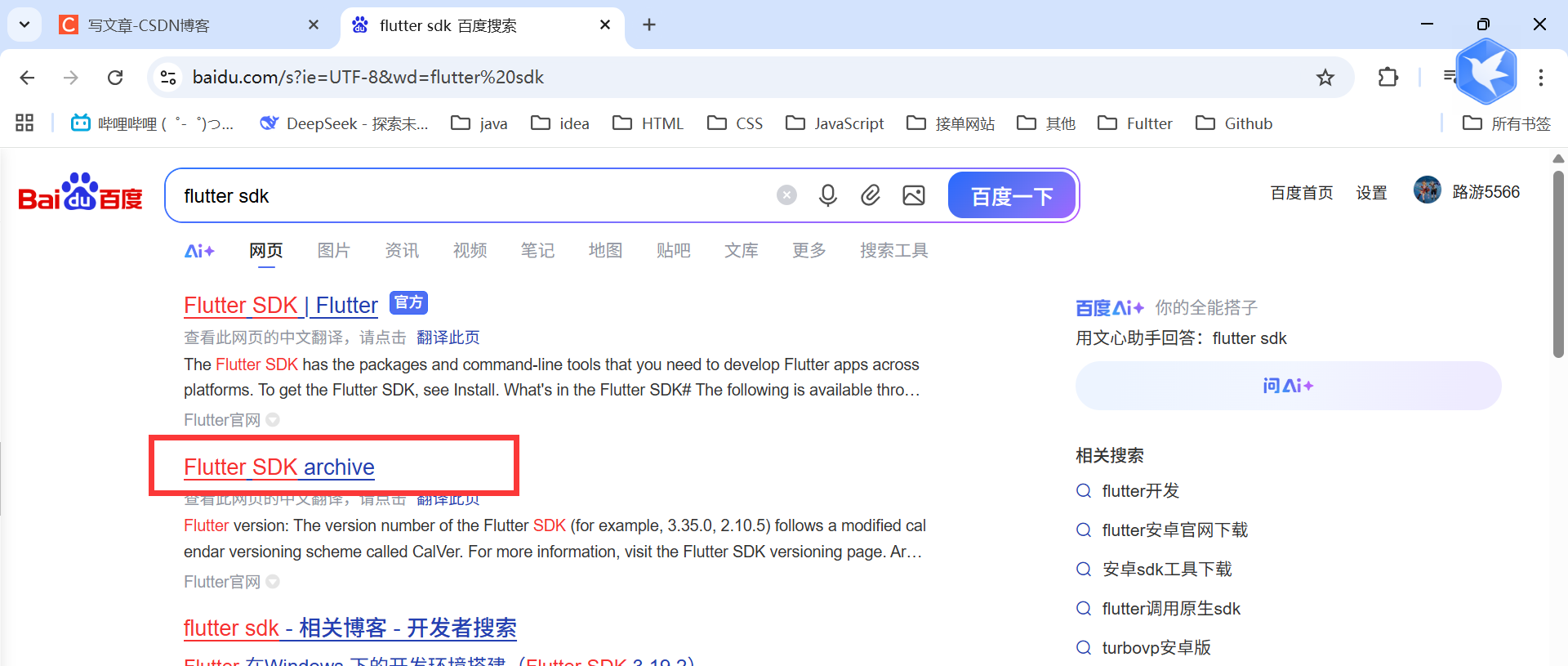Screen dimensions: 1568x666
Task: Select the 笔记 results tab
Action: click(537, 251)
